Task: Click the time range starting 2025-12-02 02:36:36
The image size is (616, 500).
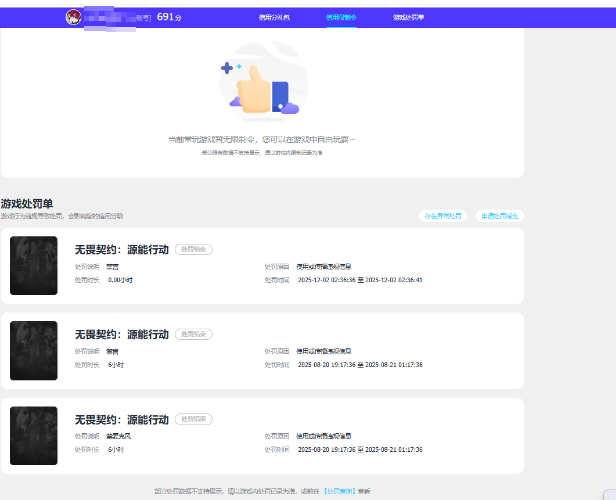Action: 360,280
